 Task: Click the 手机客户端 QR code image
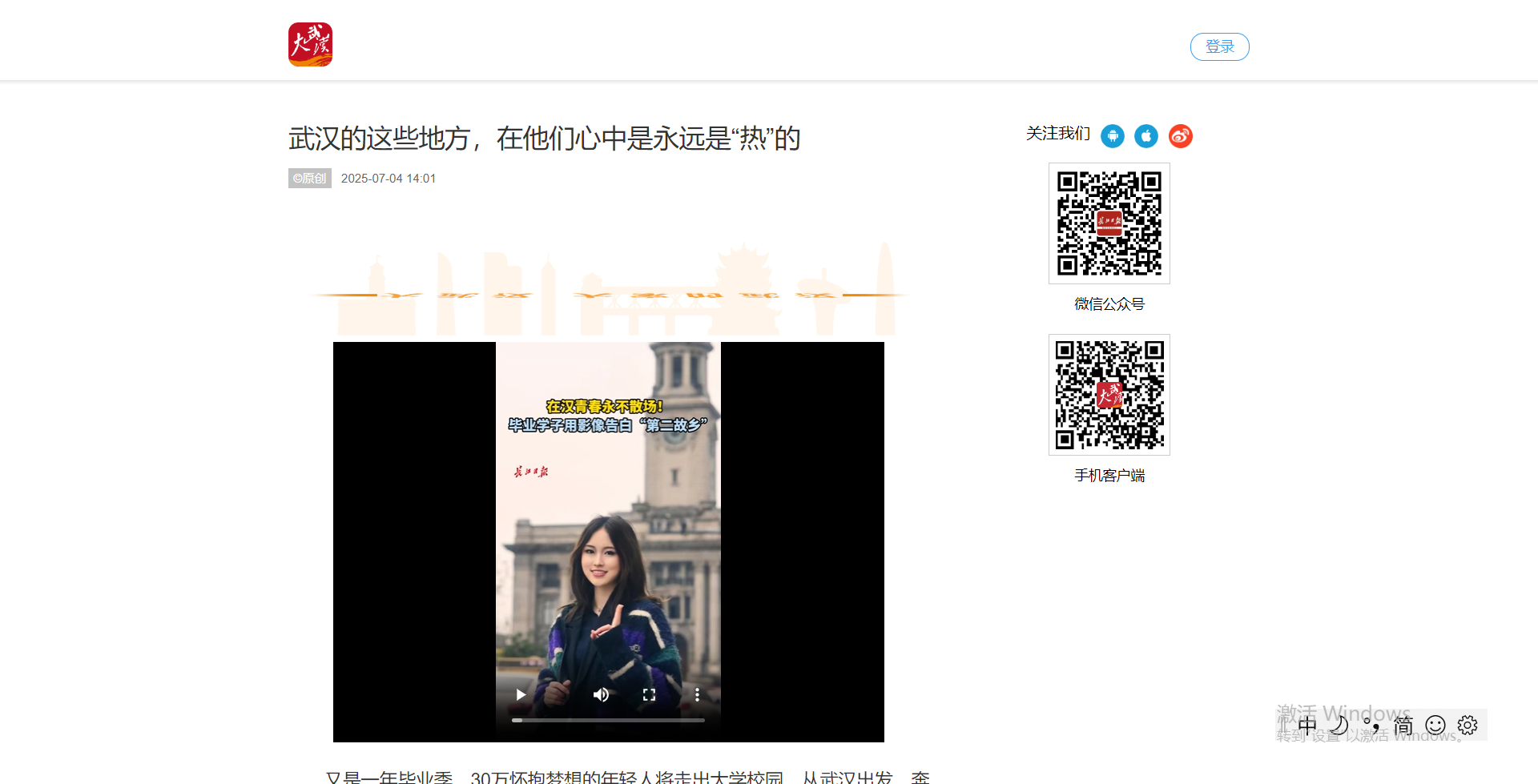[x=1109, y=395]
